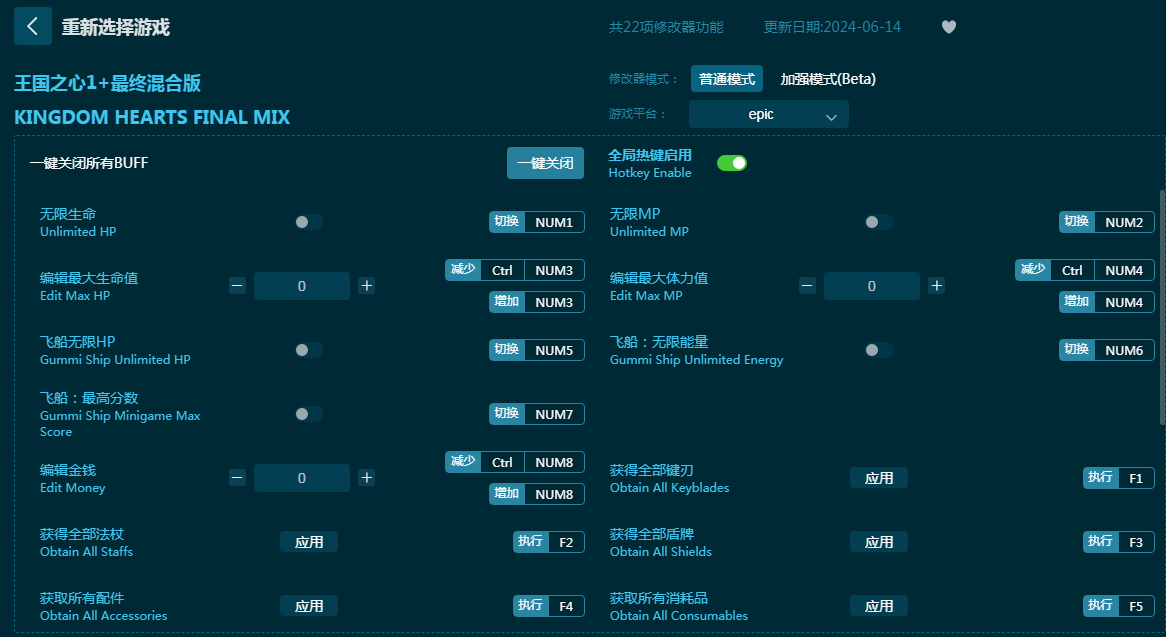This screenshot has width=1166, height=637.
Task: Click 增加 NUM4 increase hotkey for Max MP
Action: click(x=1107, y=302)
